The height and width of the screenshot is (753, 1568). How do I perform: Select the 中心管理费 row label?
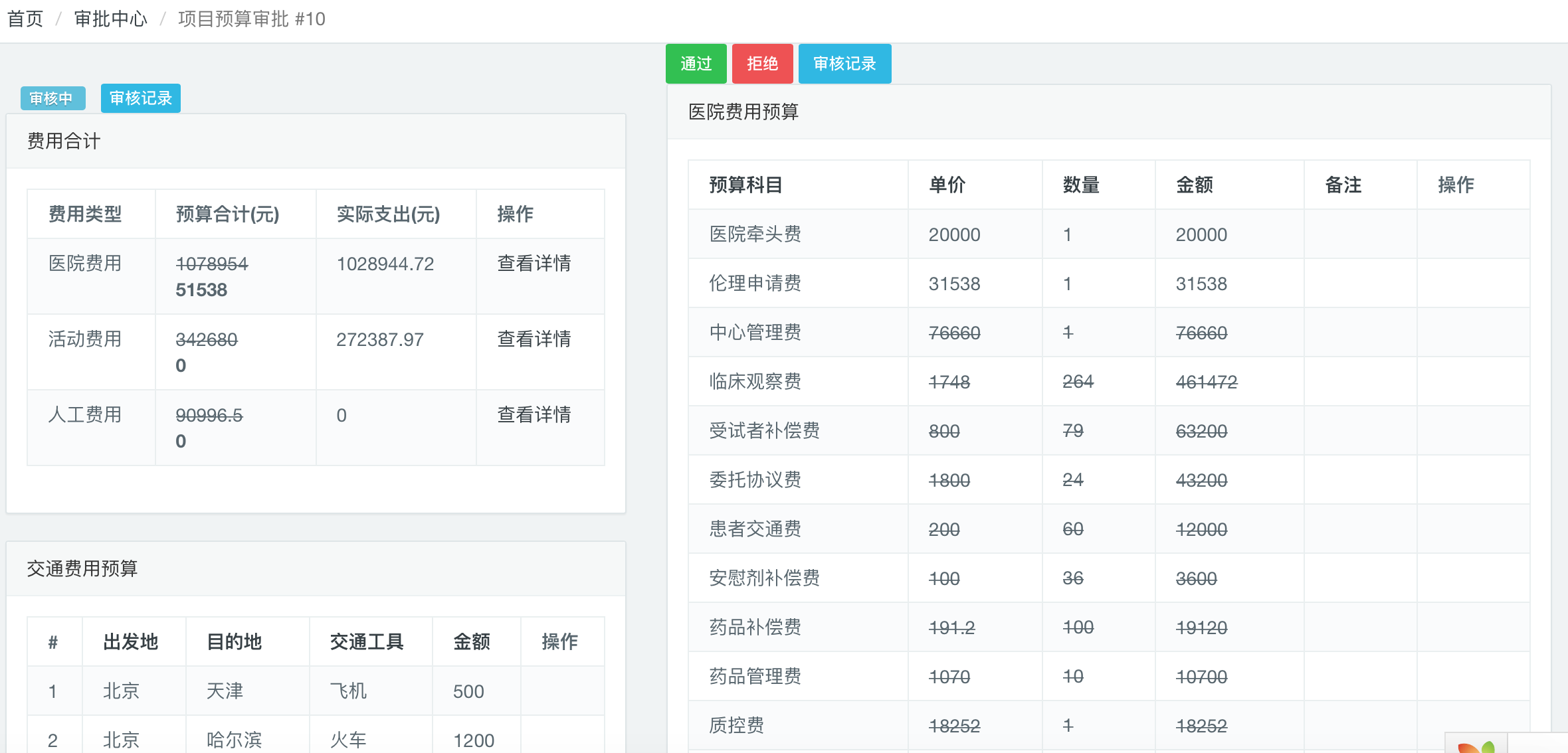[755, 333]
